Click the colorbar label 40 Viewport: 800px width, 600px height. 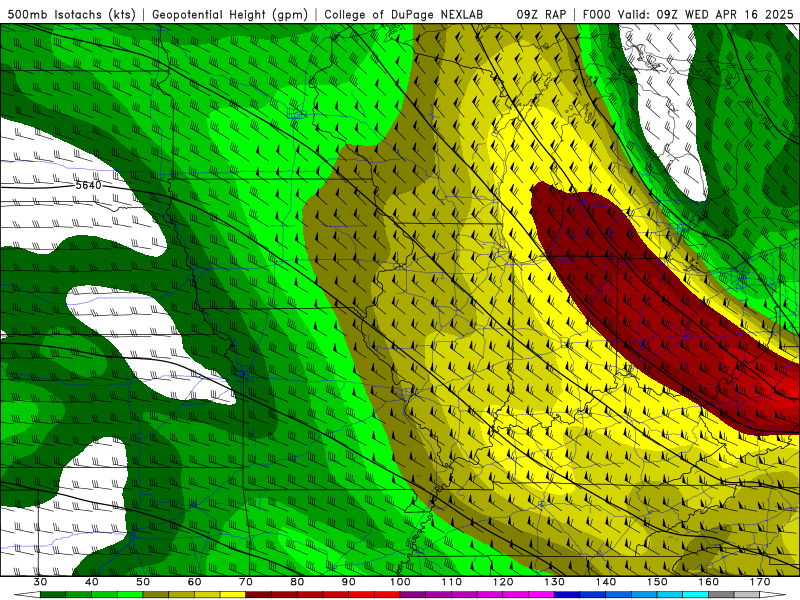click(x=92, y=582)
